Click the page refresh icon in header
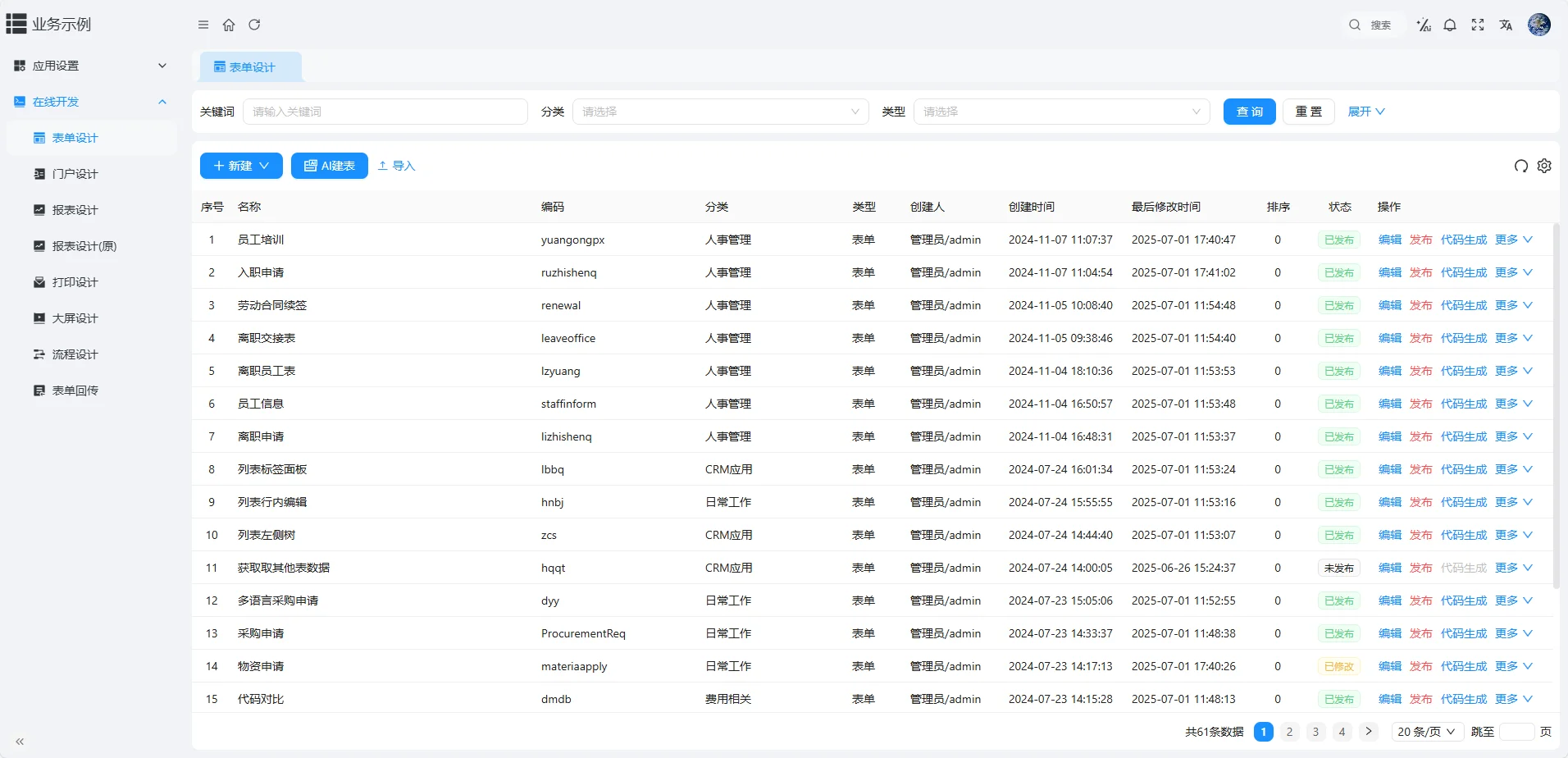The height and width of the screenshot is (758, 1568). click(254, 25)
